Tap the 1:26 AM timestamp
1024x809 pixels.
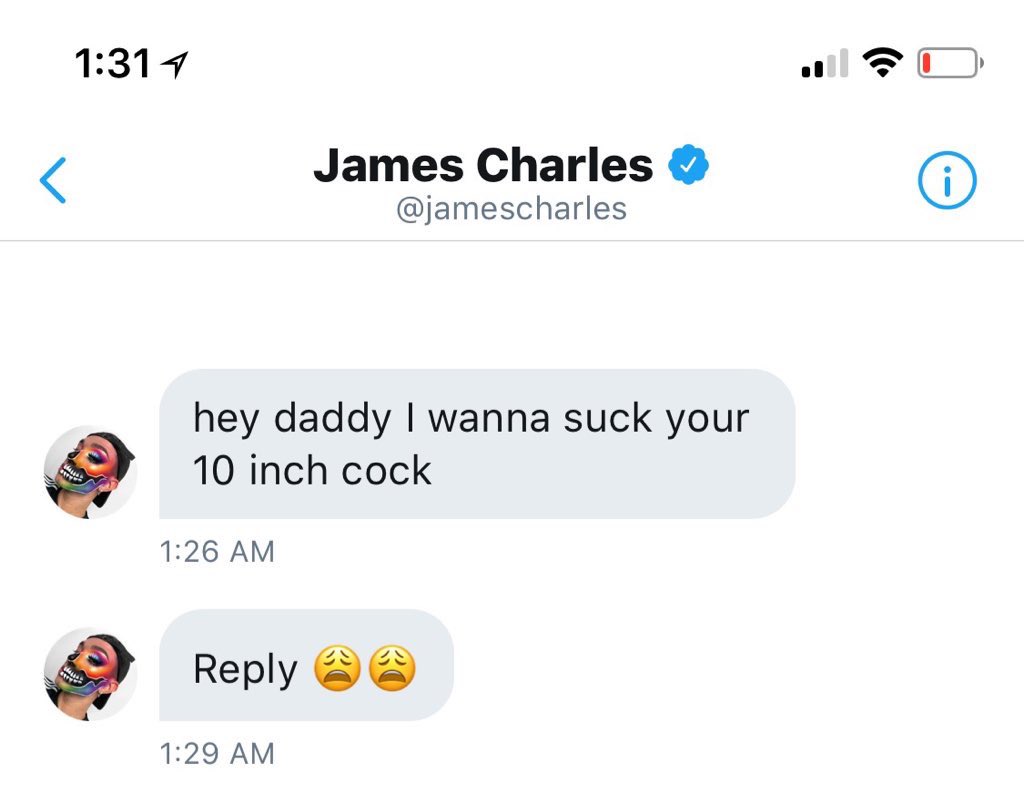tap(217, 552)
